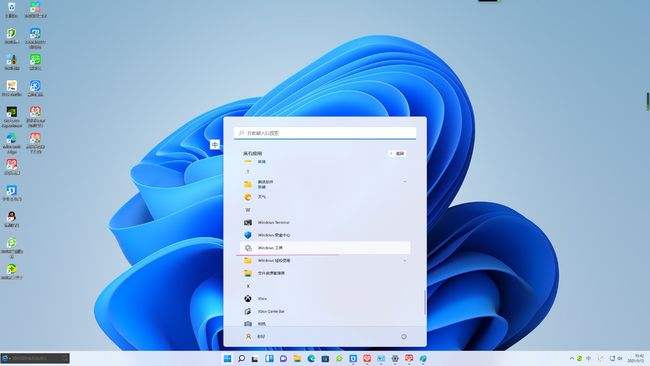
Task: Jump using the T letter header
Action: tap(248, 172)
